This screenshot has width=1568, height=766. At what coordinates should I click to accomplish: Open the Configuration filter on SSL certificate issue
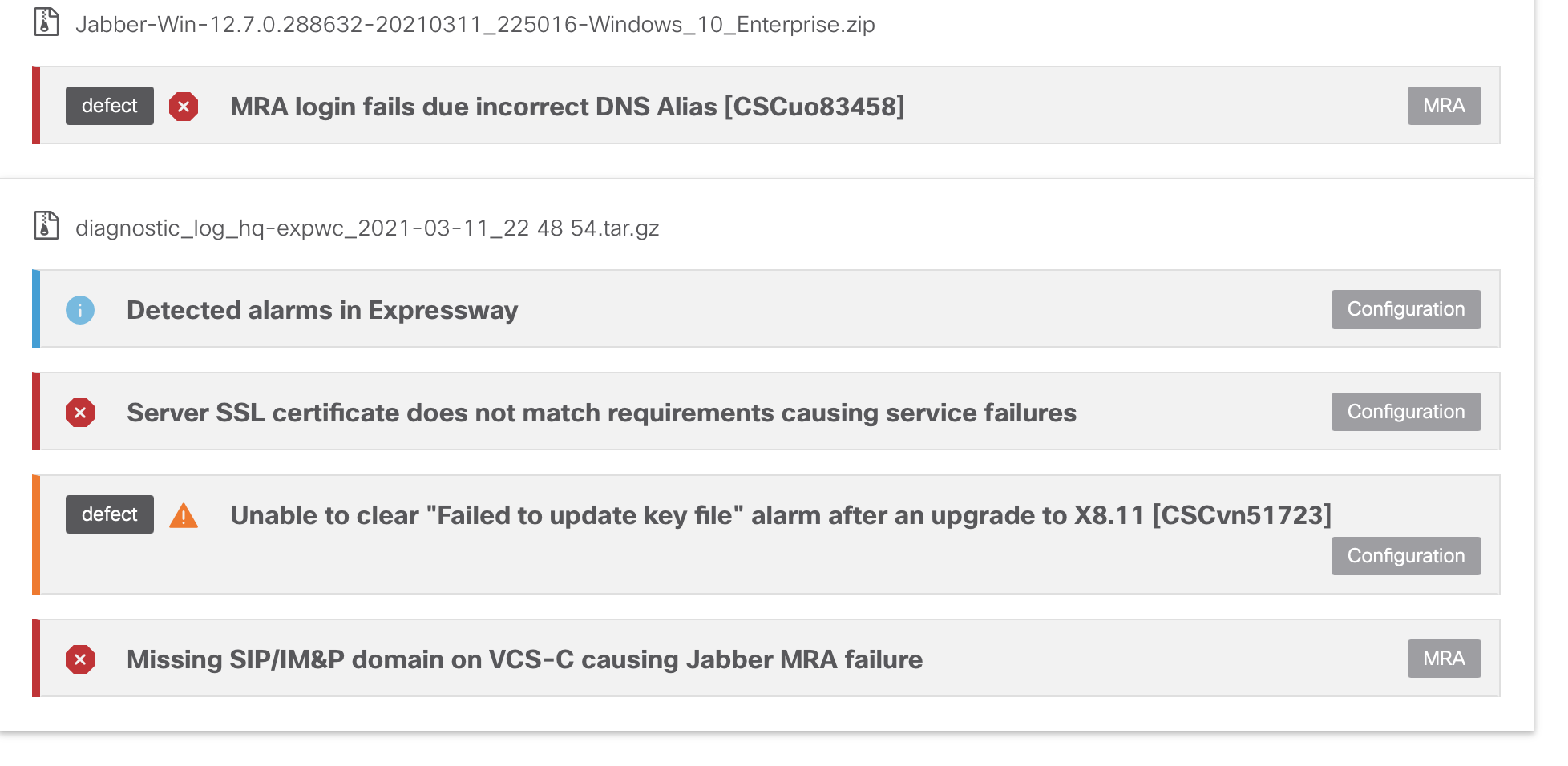point(1405,412)
